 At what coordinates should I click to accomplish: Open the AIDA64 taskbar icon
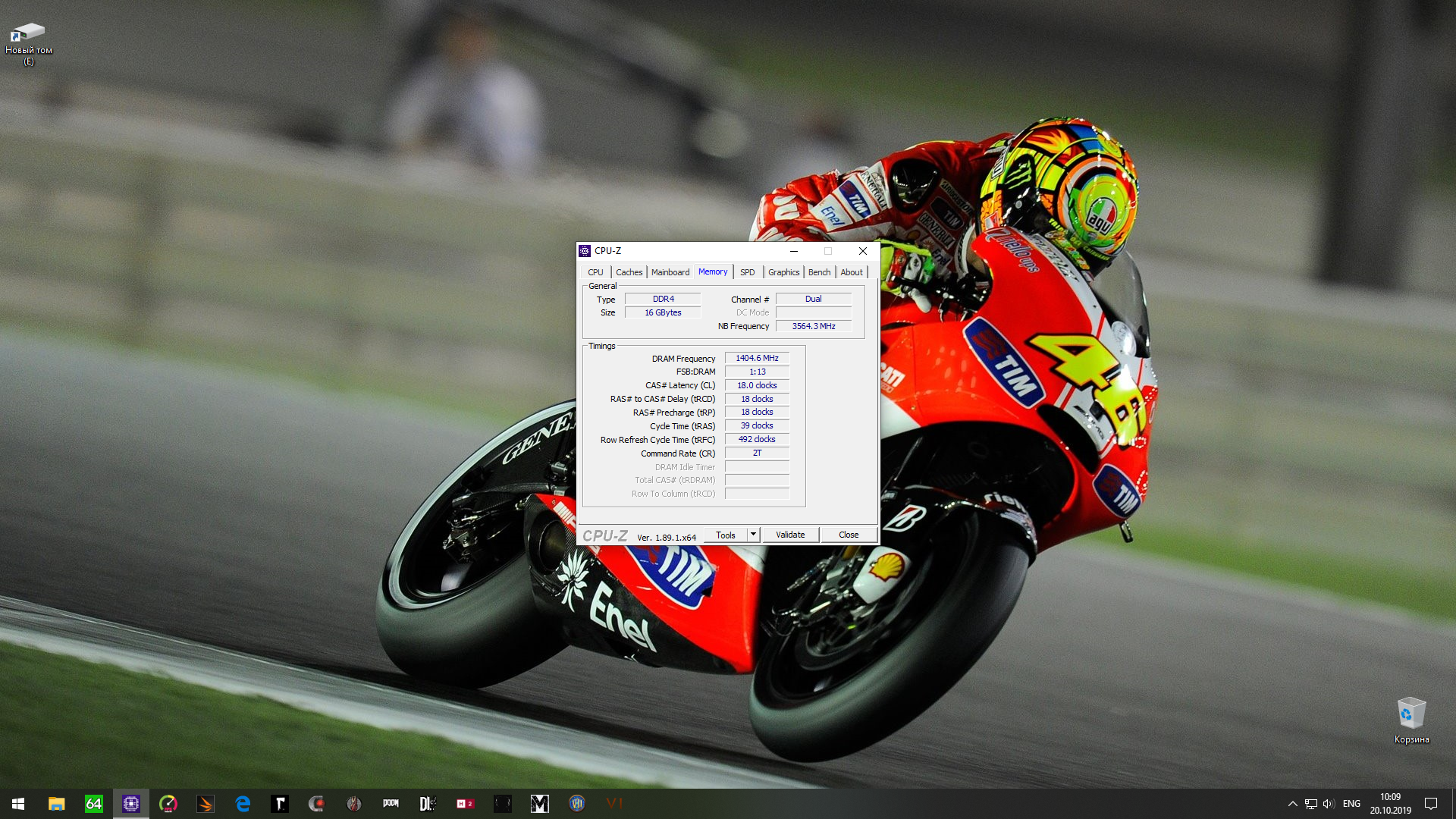point(93,804)
